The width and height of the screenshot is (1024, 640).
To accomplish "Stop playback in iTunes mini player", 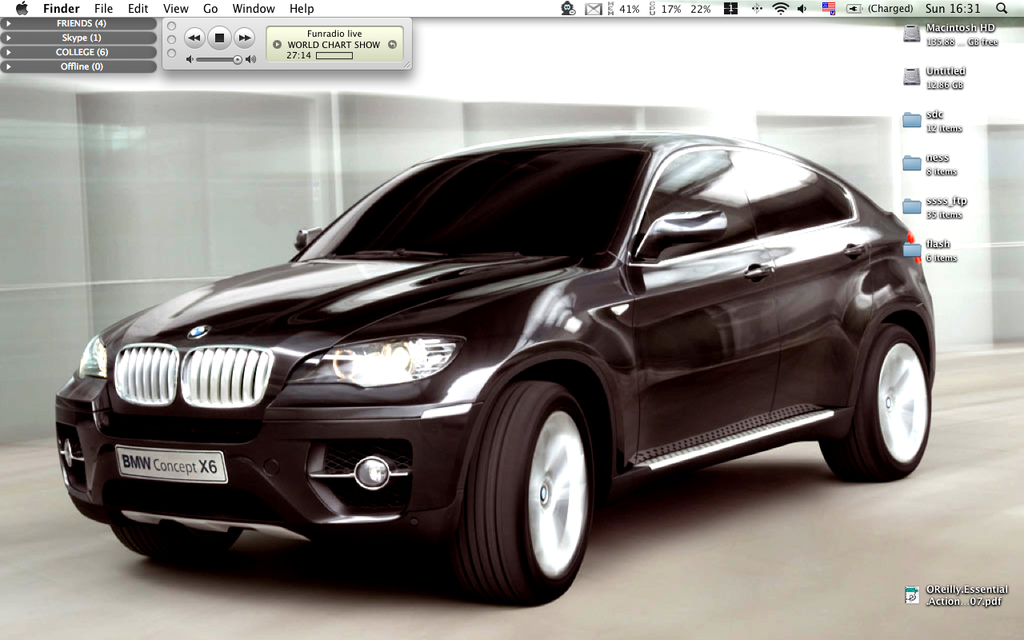I will [x=220, y=38].
